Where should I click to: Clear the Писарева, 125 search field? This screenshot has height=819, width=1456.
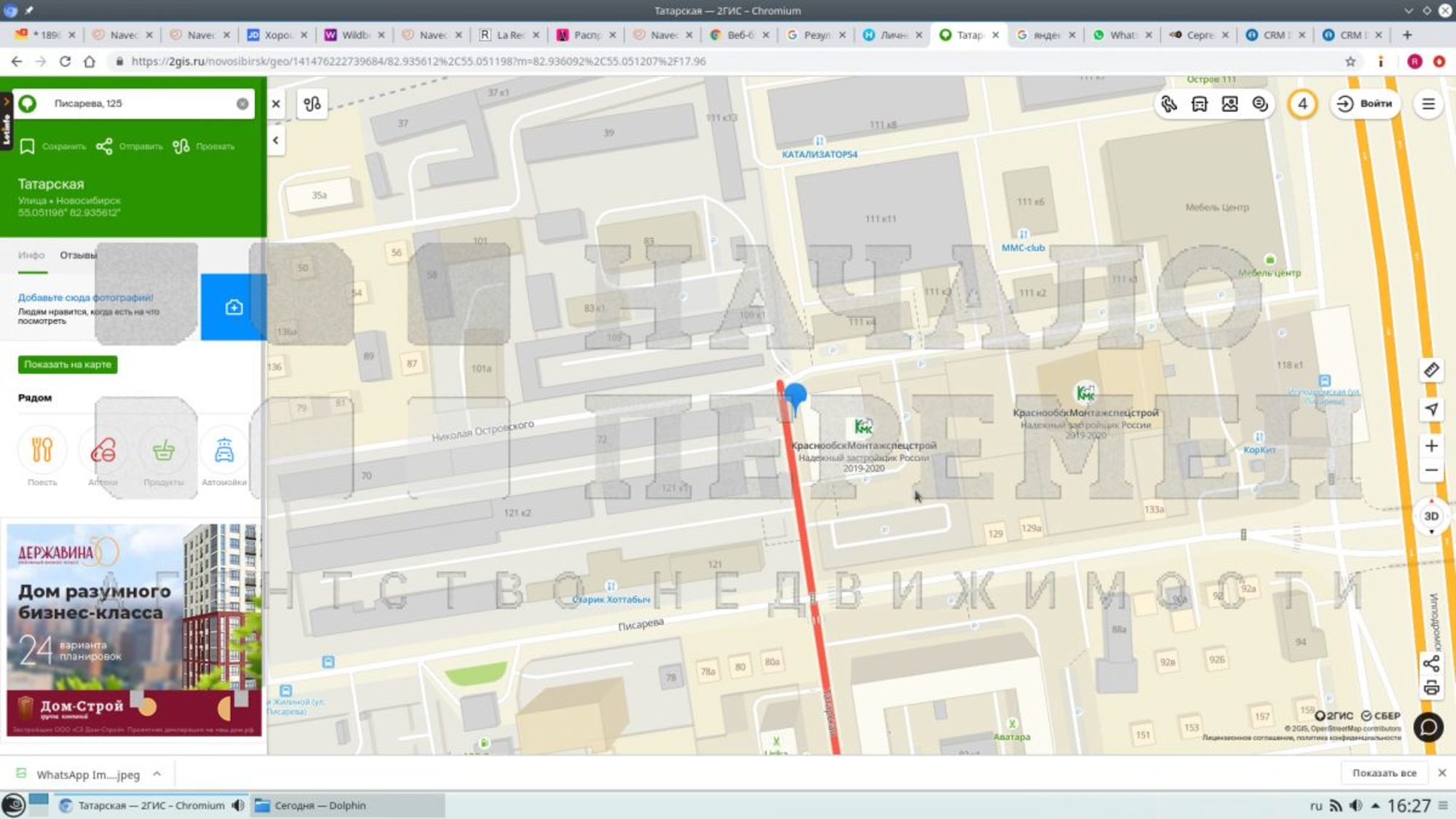(x=242, y=104)
